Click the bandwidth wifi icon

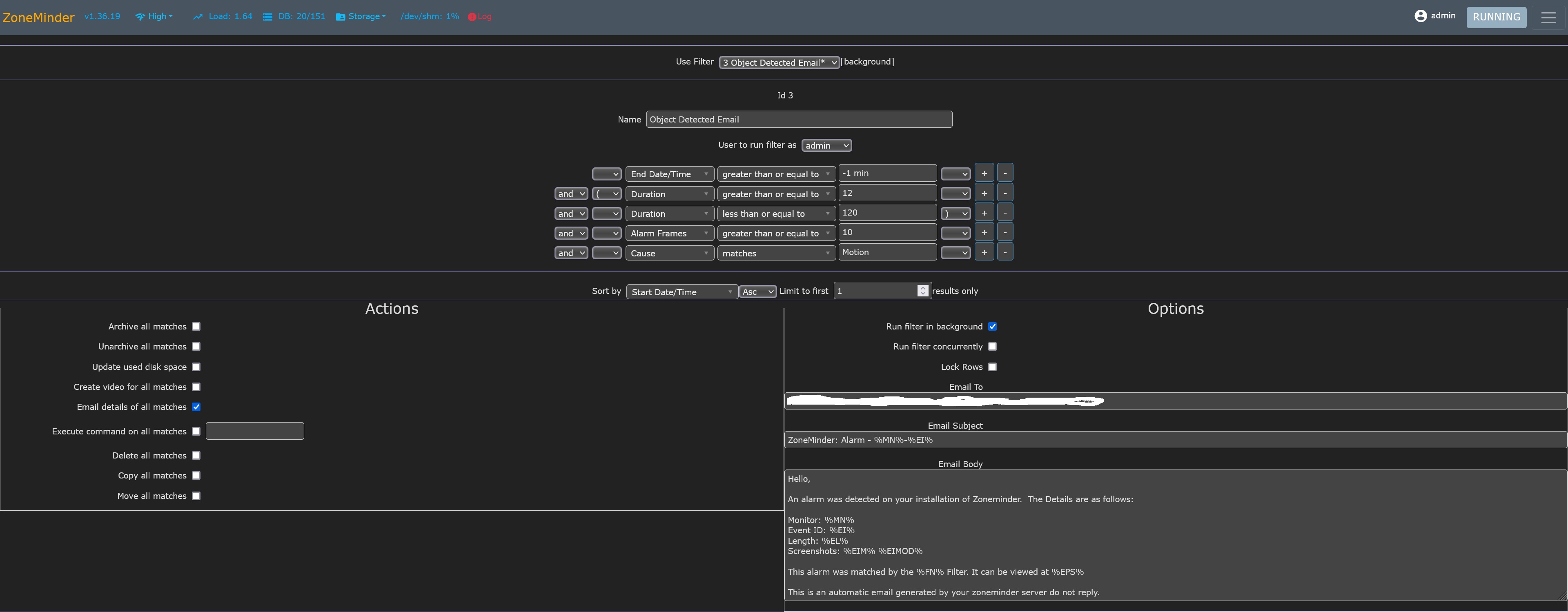point(140,17)
